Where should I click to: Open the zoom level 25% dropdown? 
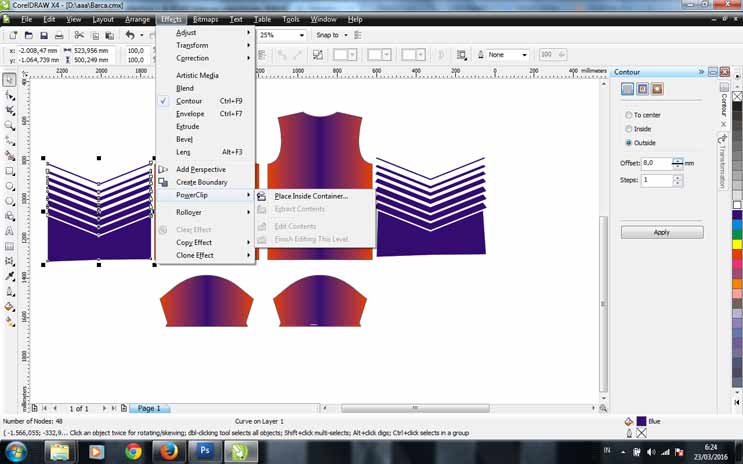tap(301, 35)
